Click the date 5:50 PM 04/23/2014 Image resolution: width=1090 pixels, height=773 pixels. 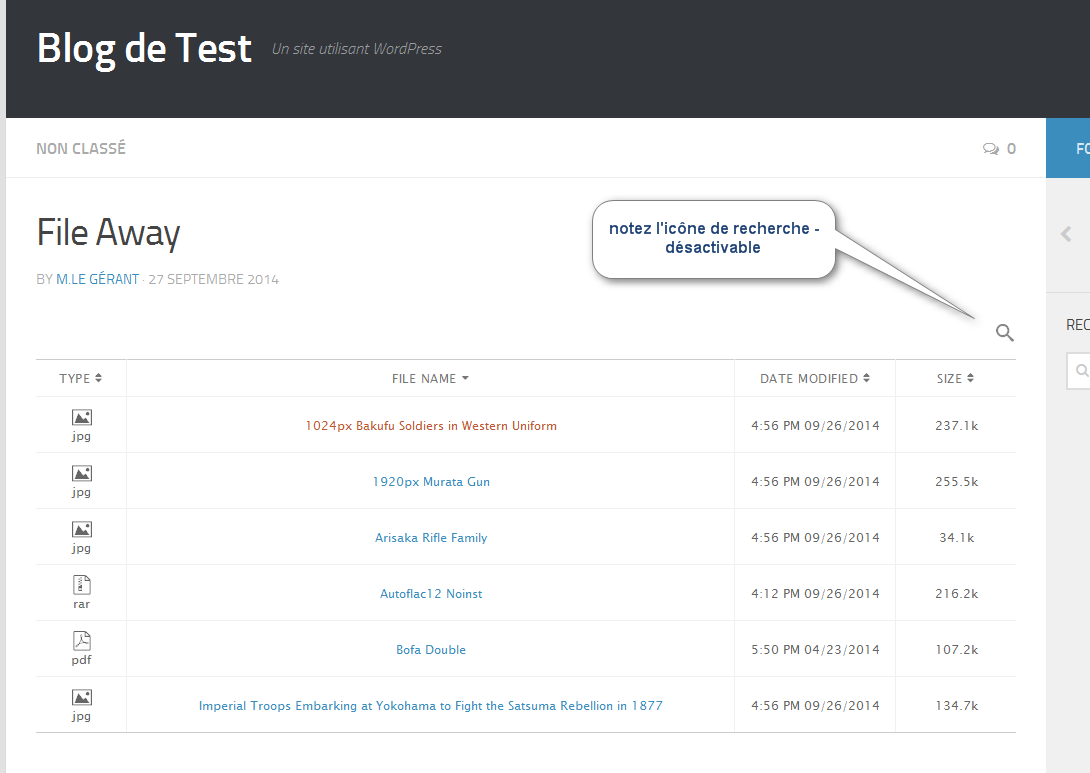pyautogui.click(x=815, y=649)
